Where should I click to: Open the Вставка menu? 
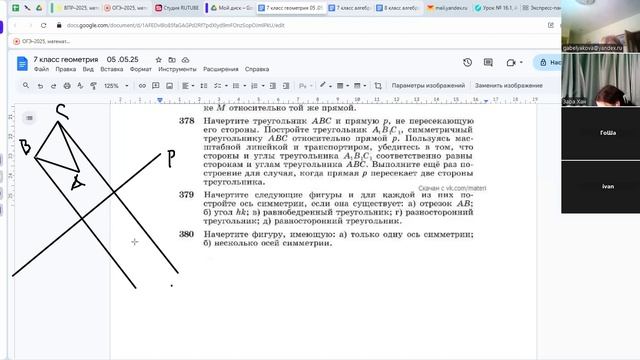111,69
